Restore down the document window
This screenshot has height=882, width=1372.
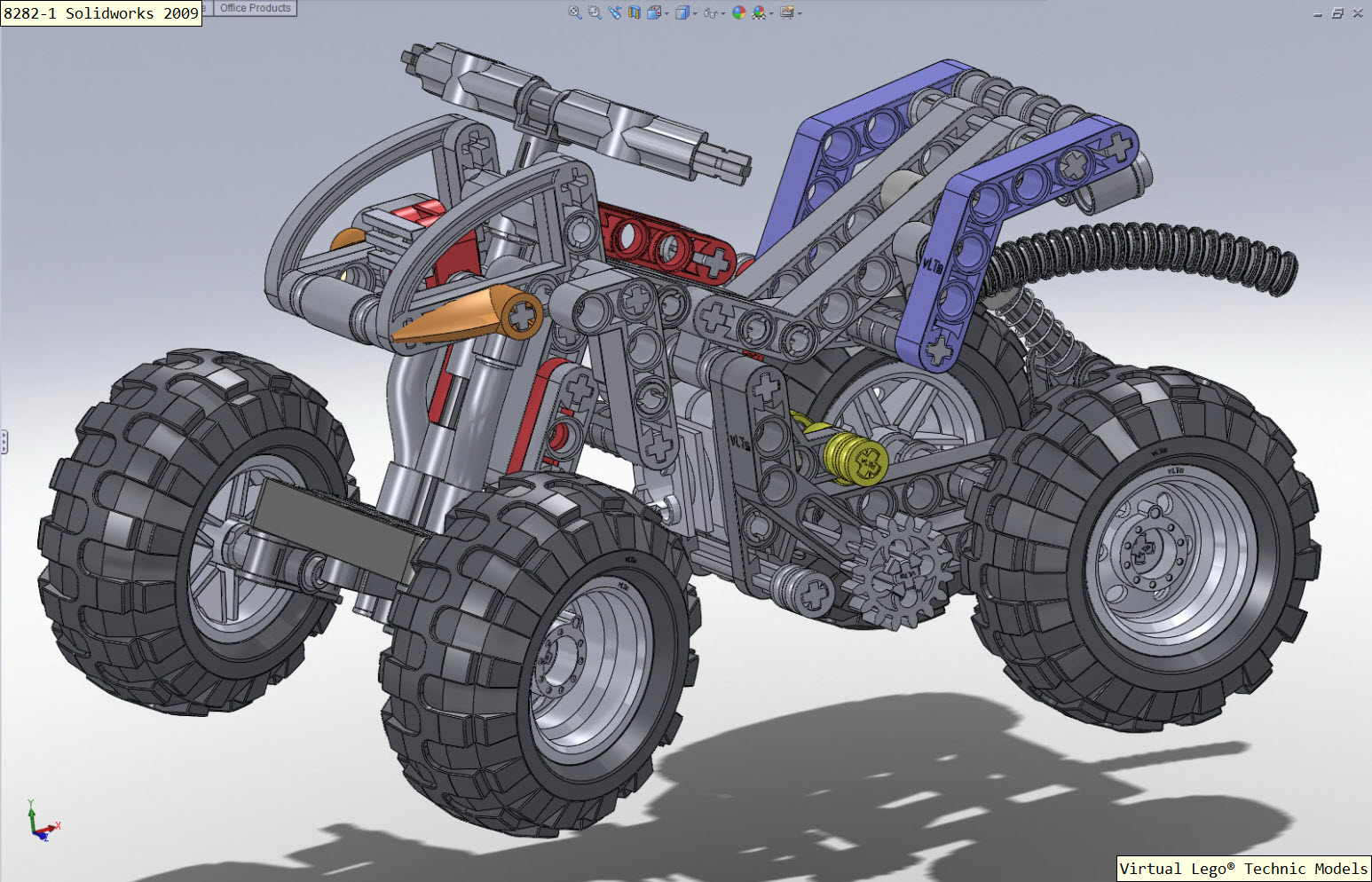1337,13
